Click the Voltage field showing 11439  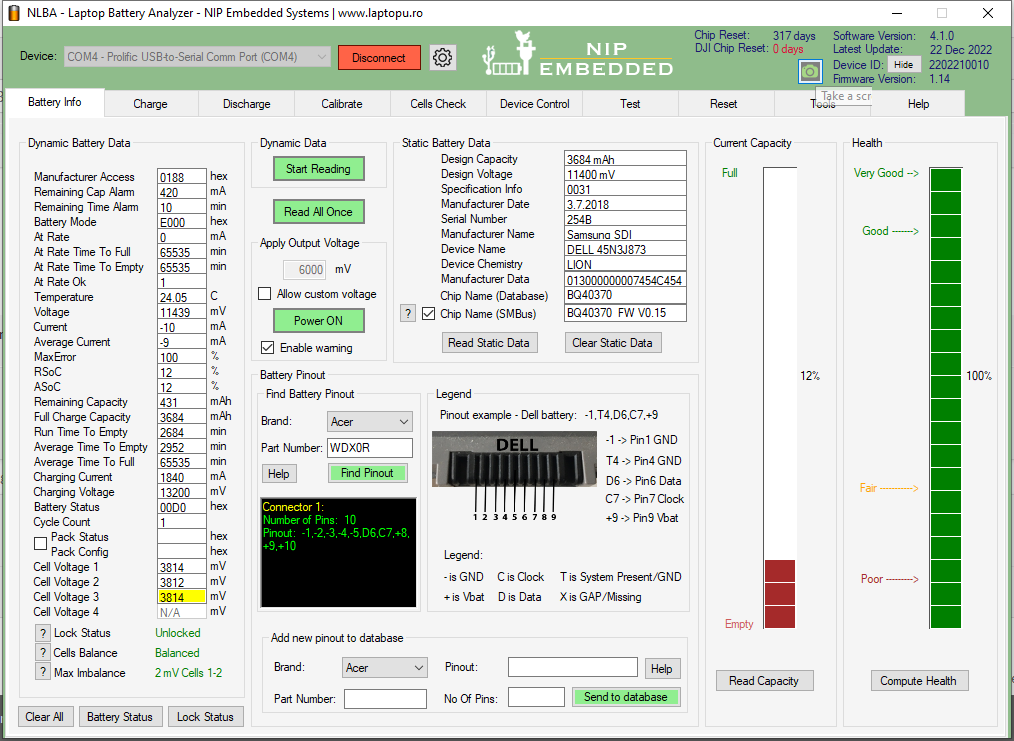point(182,312)
